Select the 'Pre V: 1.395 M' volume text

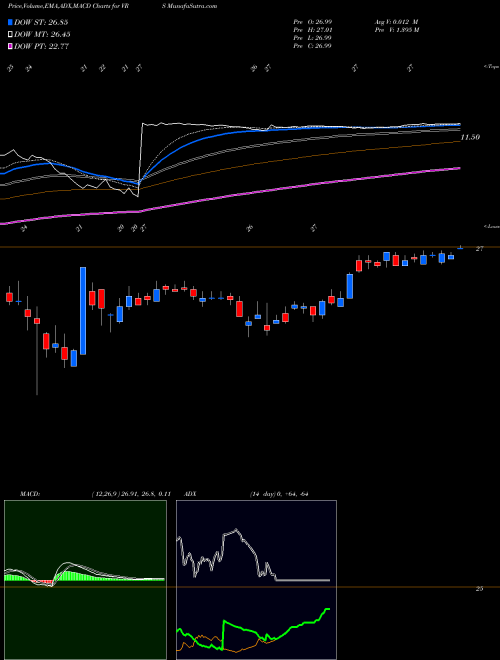pyautogui.click(x=396, y=30)
